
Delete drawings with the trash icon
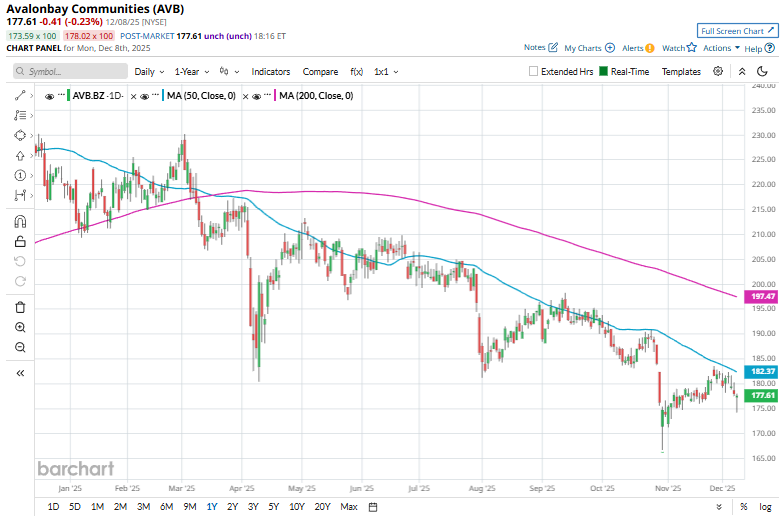coord(20,307)
